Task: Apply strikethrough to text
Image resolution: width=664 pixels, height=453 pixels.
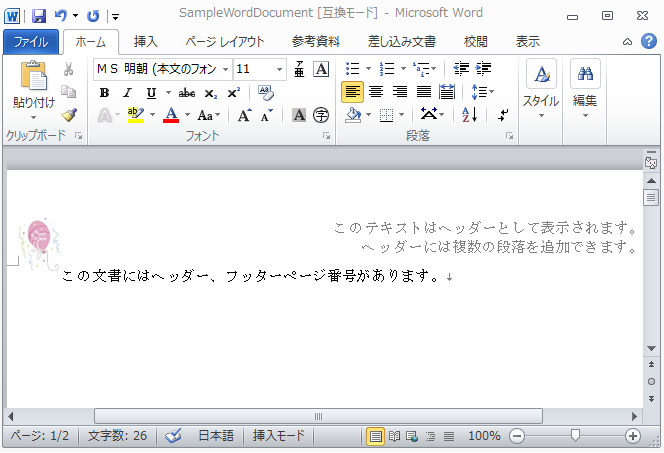Action: click(186, 93)
